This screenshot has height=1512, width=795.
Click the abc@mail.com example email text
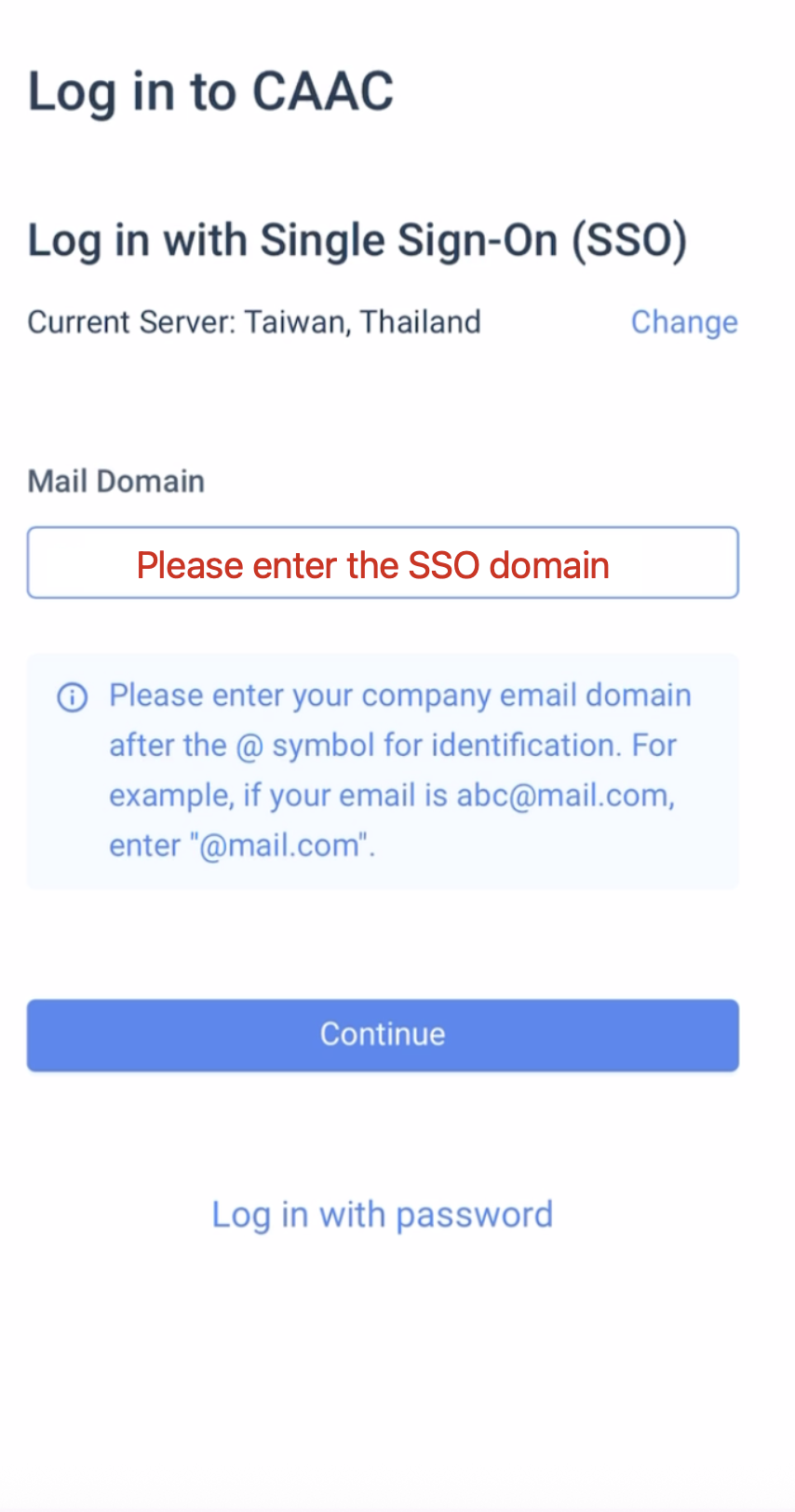565,796
